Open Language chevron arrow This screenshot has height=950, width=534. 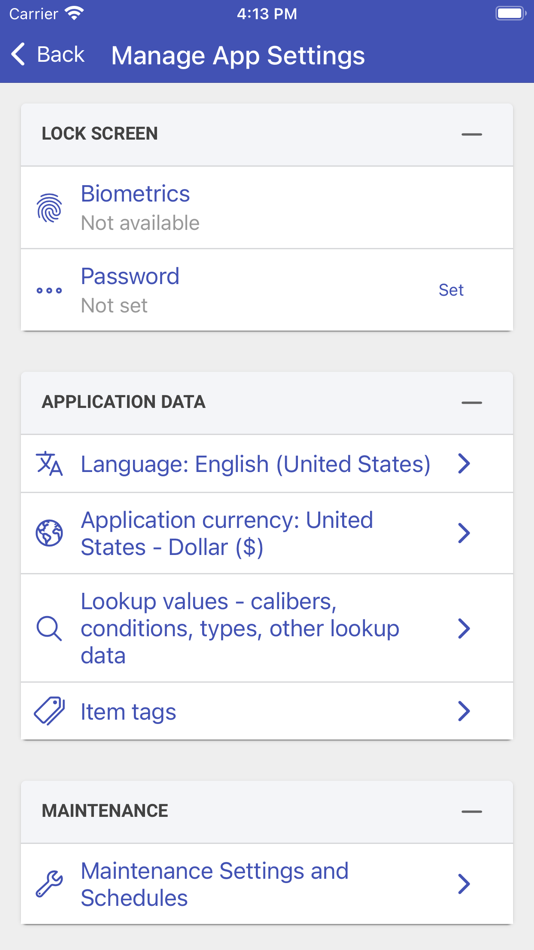pos(464,463)
